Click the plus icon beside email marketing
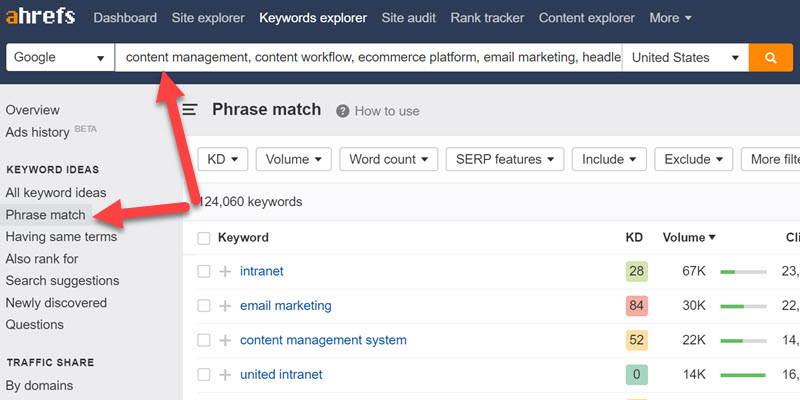800x400 pixels. click(225, 306)
